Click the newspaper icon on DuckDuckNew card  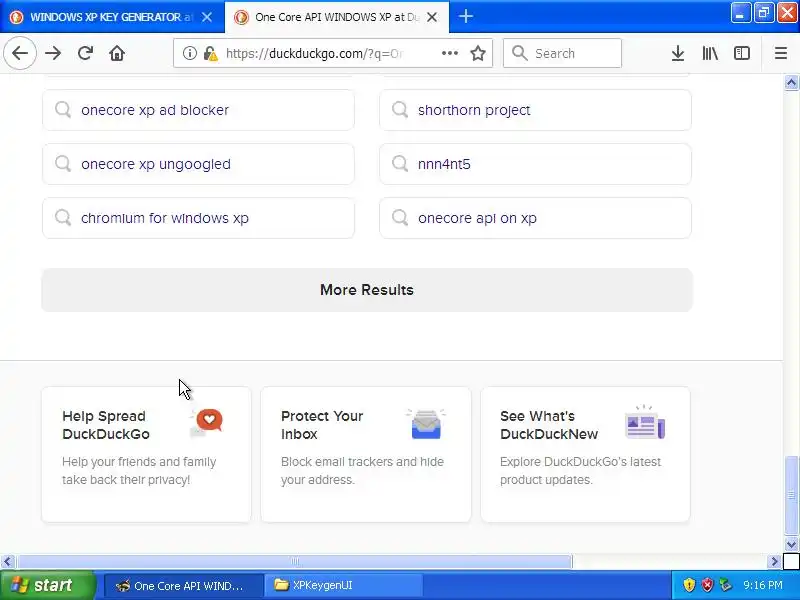click(645, 422)
